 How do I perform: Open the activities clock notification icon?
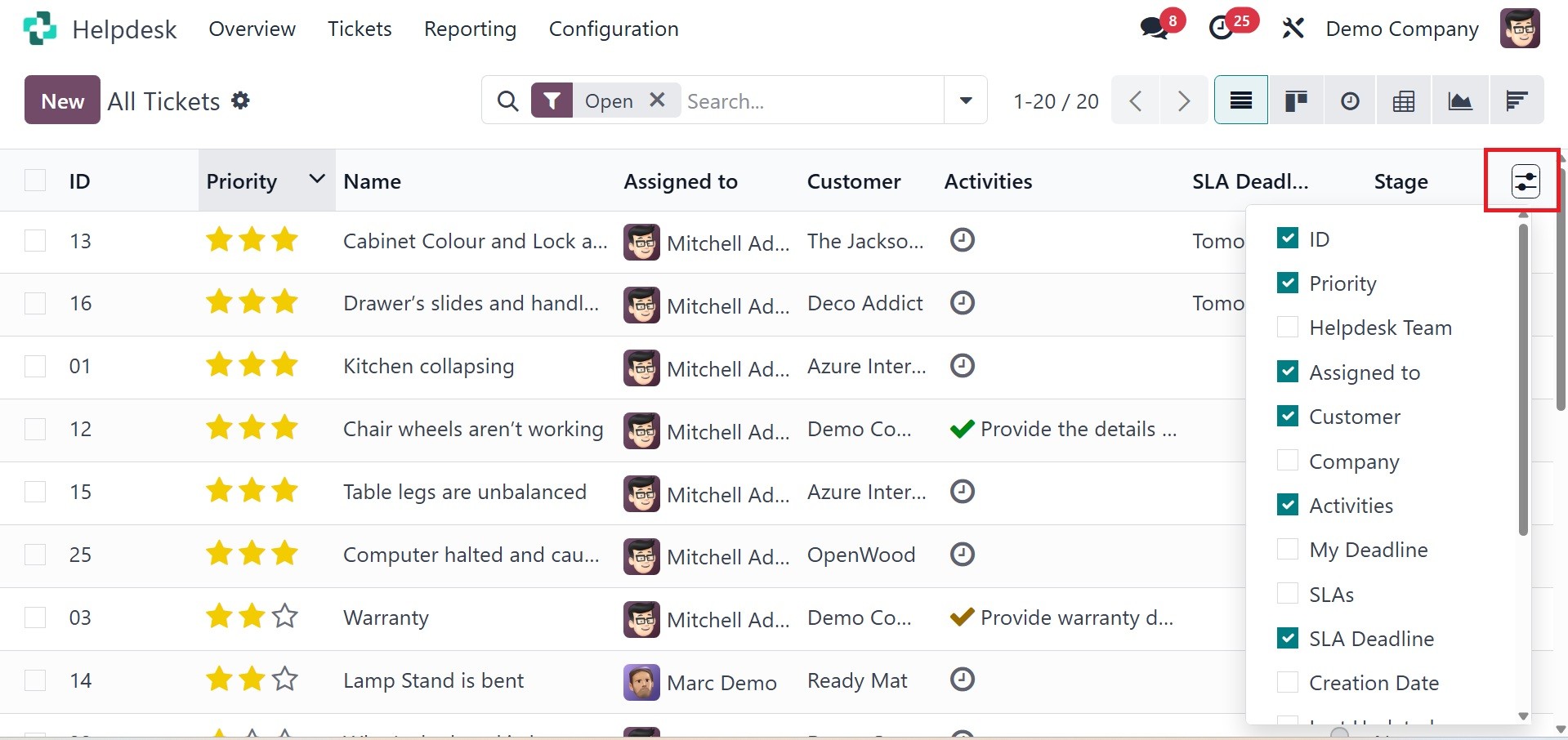[x=1222, y=29]
